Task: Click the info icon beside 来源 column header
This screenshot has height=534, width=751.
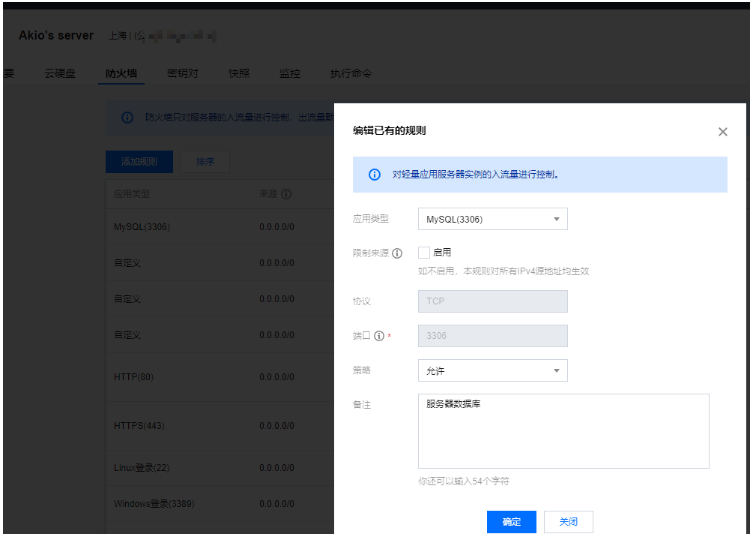Action: coord(286,194)
